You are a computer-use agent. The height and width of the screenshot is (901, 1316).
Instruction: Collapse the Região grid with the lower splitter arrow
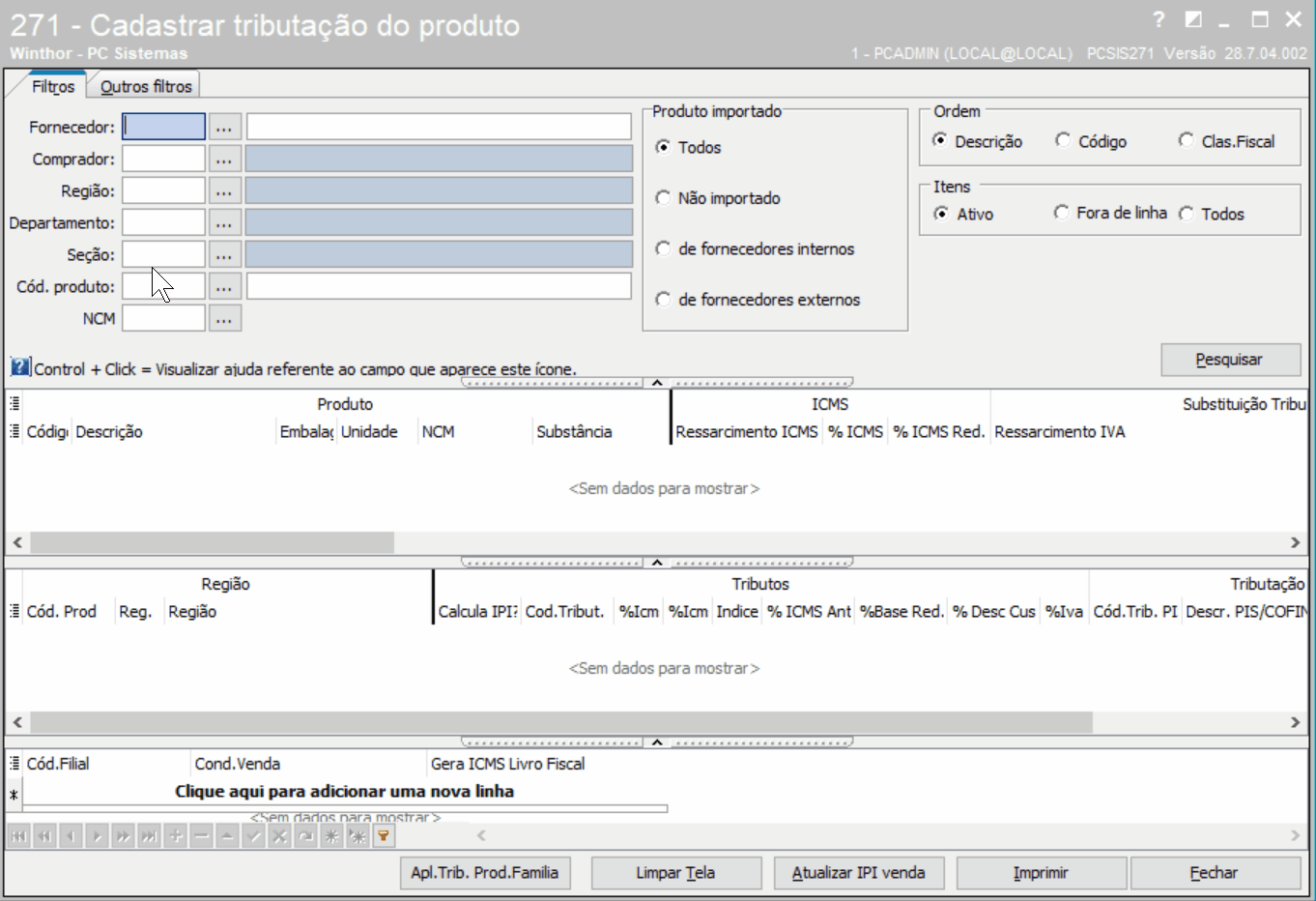click(x=657, y=742)
